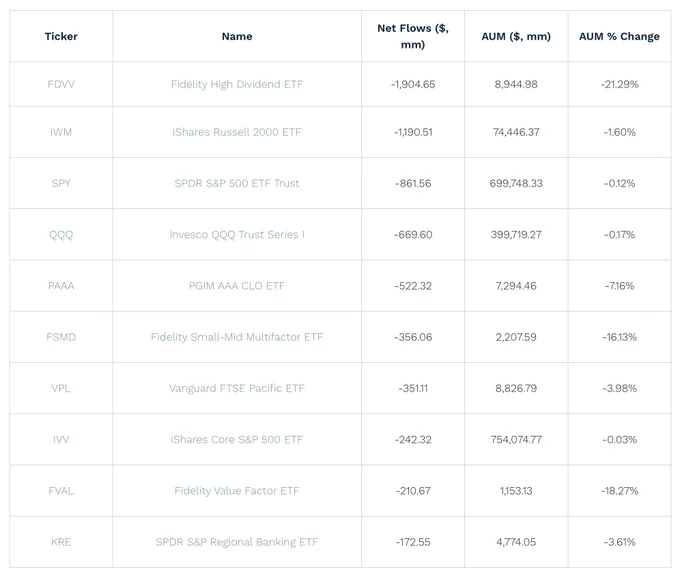The width and height of the screenshot is (680, 578).
Task: Select the AUM value 754,074.77
Action: pyautogui.click(x=516, y=439)
